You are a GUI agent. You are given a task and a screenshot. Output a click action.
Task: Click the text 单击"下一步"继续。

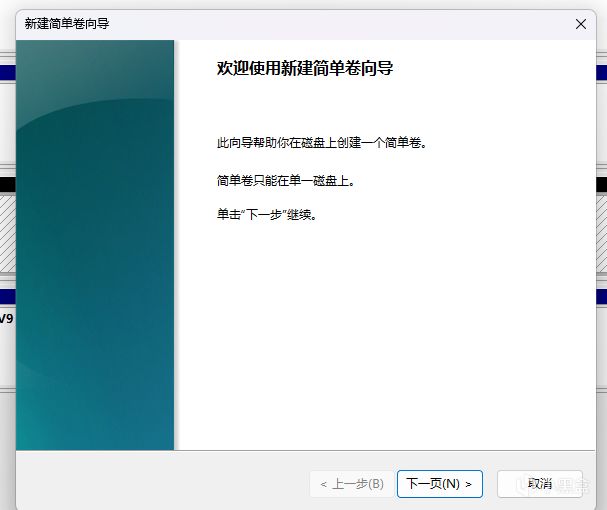(267, 214)
